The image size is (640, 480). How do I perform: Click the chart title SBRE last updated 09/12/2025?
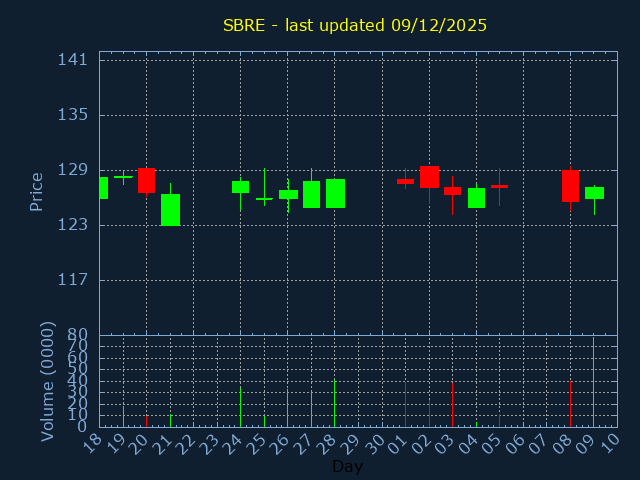355,25
